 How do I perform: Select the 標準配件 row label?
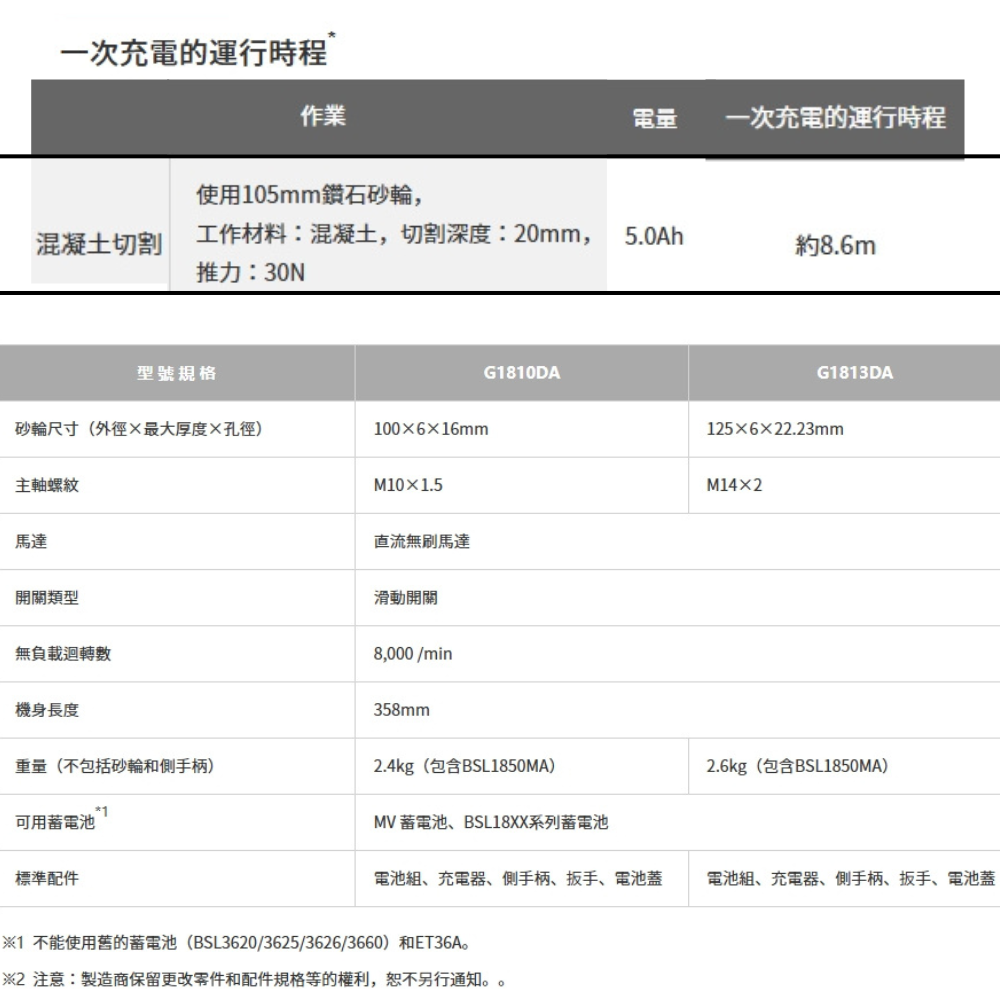(x=47, y=878)
